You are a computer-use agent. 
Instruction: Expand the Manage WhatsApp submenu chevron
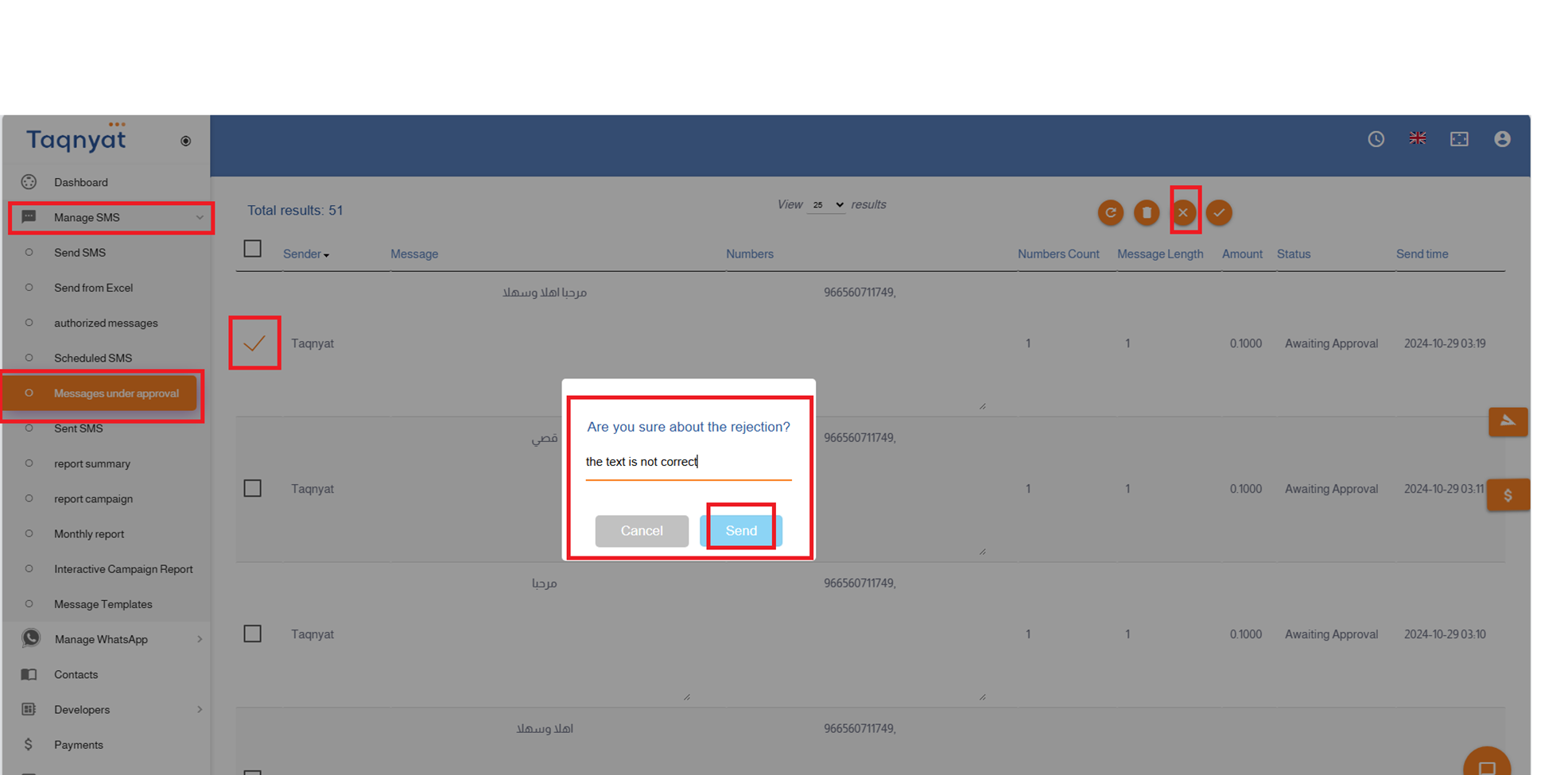coord(200,639)
